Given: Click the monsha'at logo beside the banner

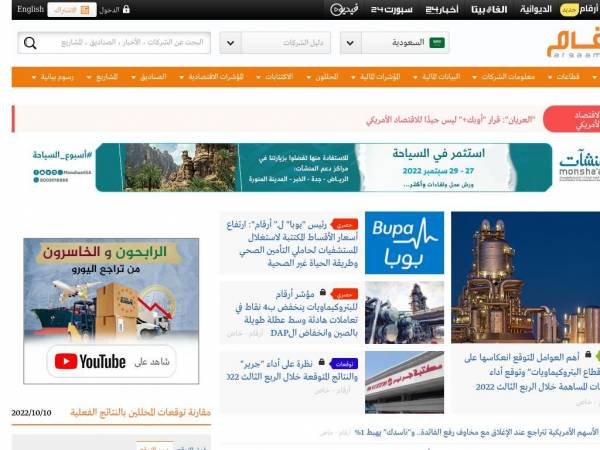Looking at the screenshot, I should click(579, 165).
